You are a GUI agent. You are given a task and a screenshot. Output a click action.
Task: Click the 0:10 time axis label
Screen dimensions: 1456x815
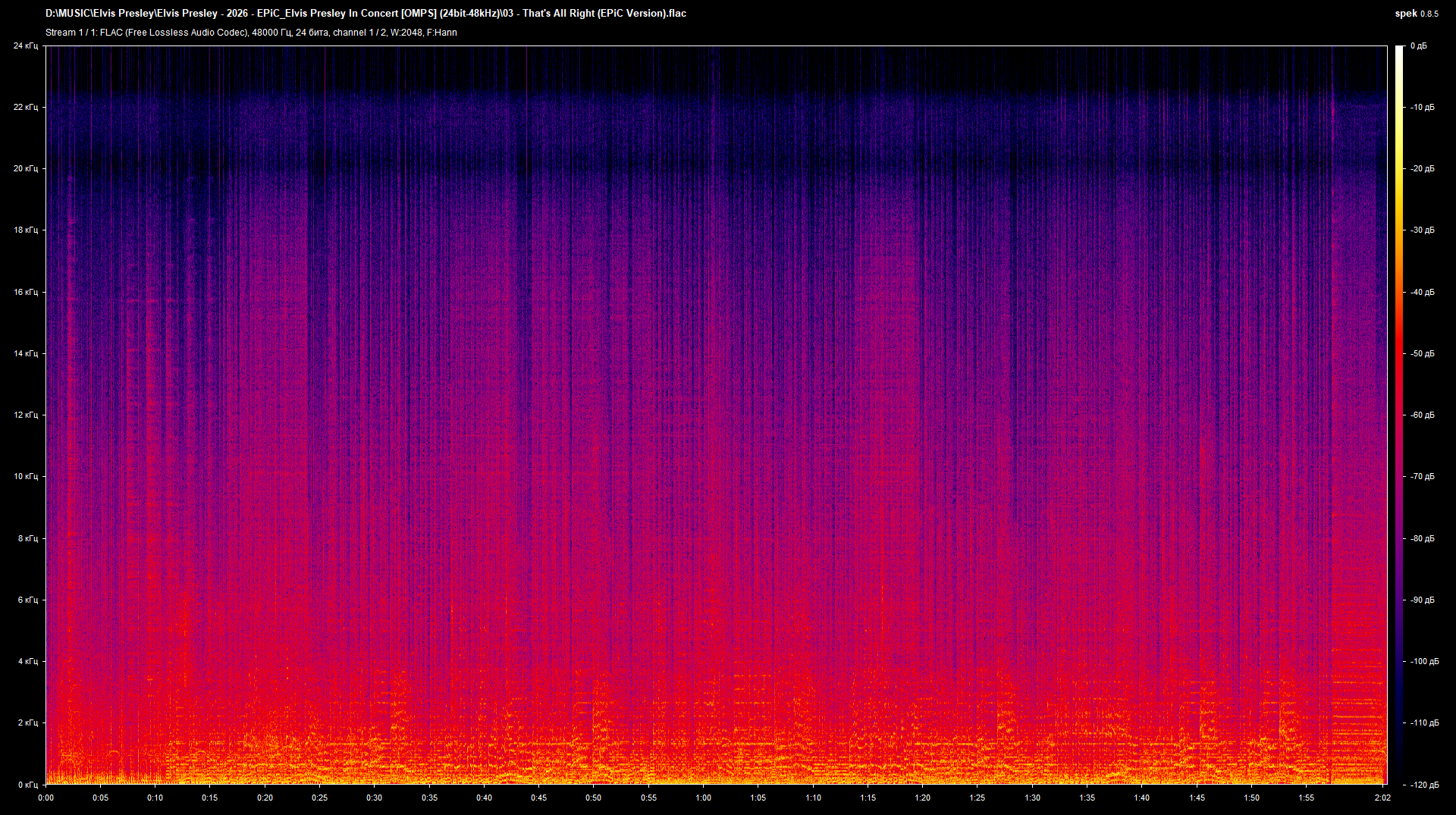click(x=155, y=798)
